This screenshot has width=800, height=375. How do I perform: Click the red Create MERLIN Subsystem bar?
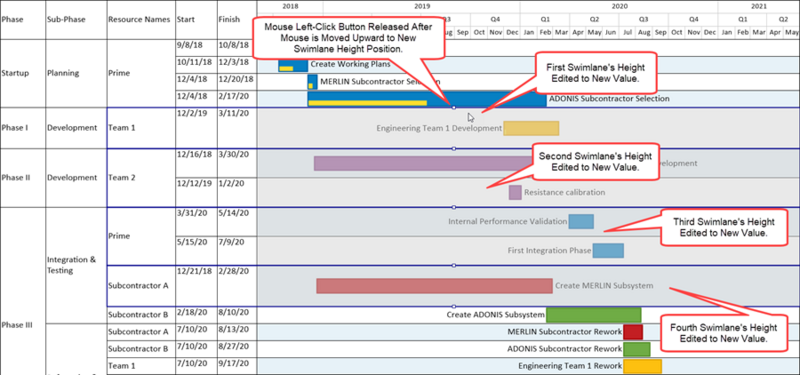tap(434, 286)
